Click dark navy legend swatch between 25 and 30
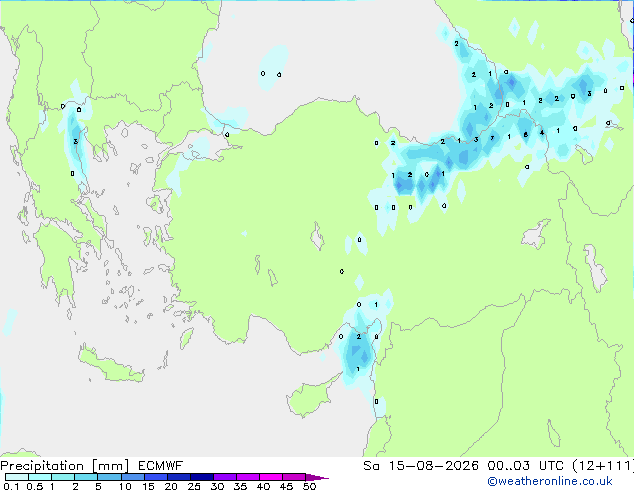 201,477
